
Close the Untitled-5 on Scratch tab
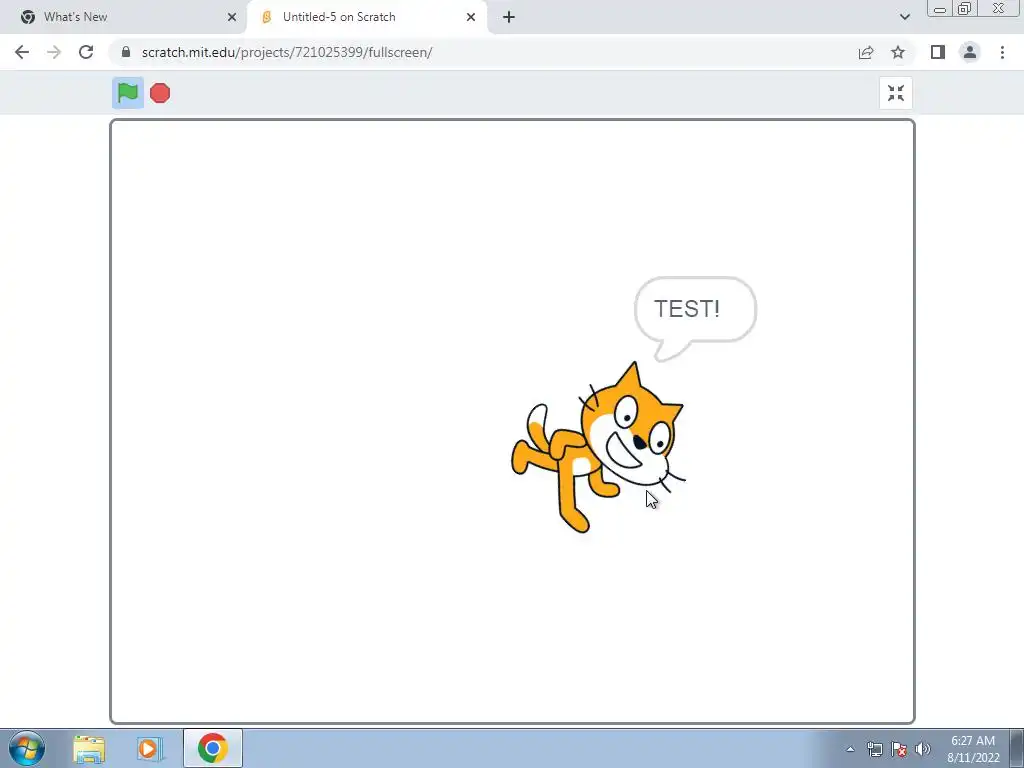point(471,17)
